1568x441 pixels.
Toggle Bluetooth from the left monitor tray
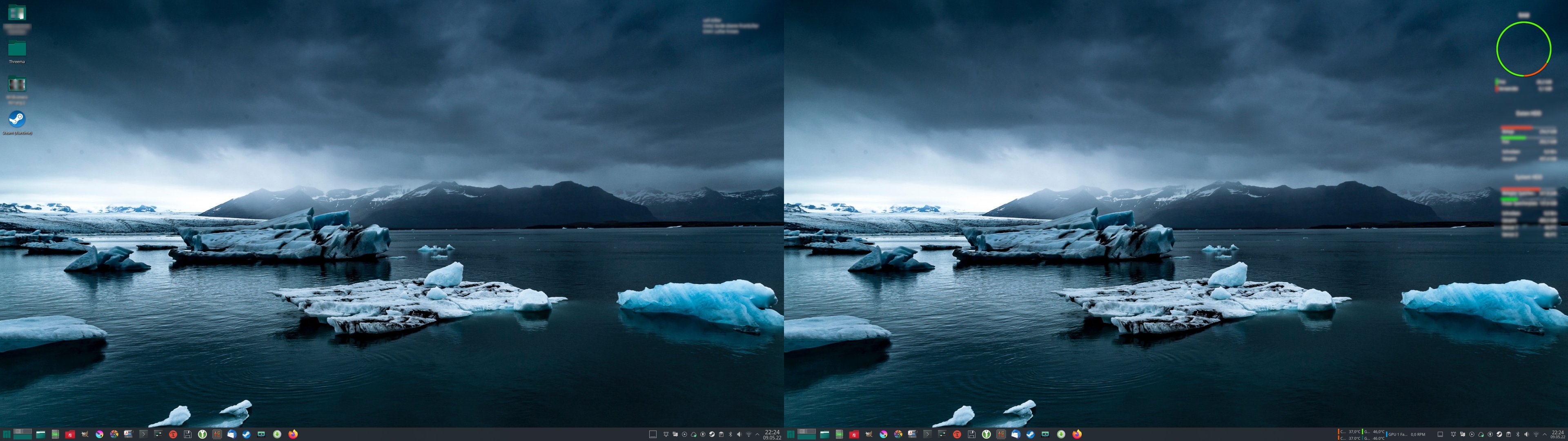731,434
